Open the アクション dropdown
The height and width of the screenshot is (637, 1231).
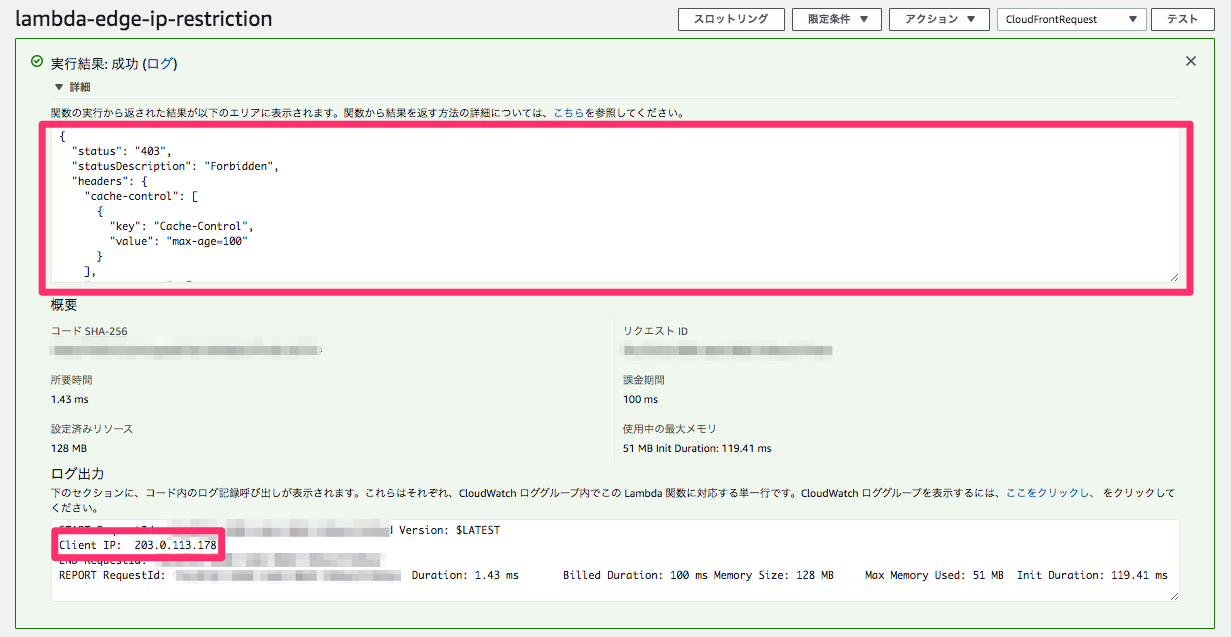pos(938,19)
